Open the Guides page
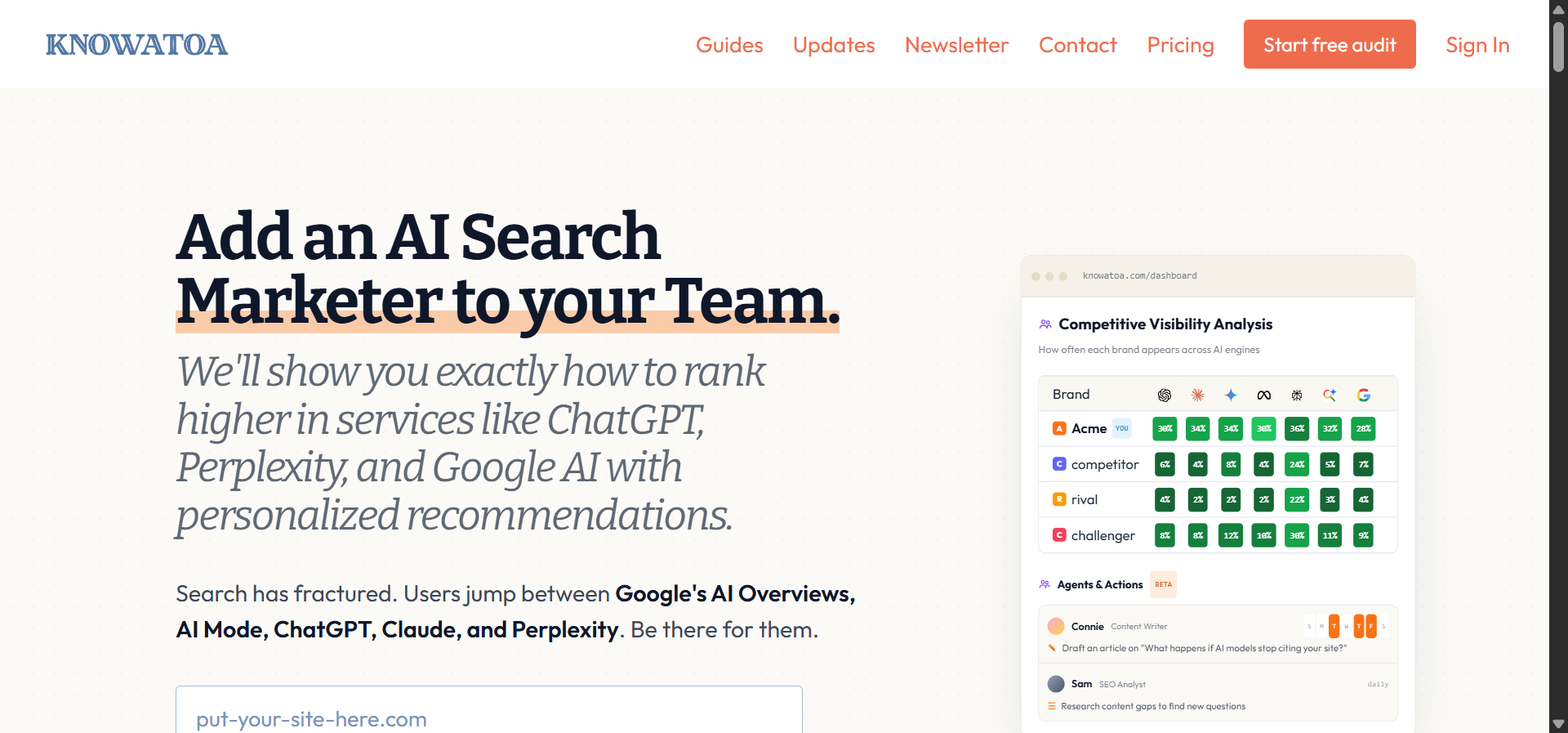Viewport: 1568px width, 733px height. click(x=729, y=45)
